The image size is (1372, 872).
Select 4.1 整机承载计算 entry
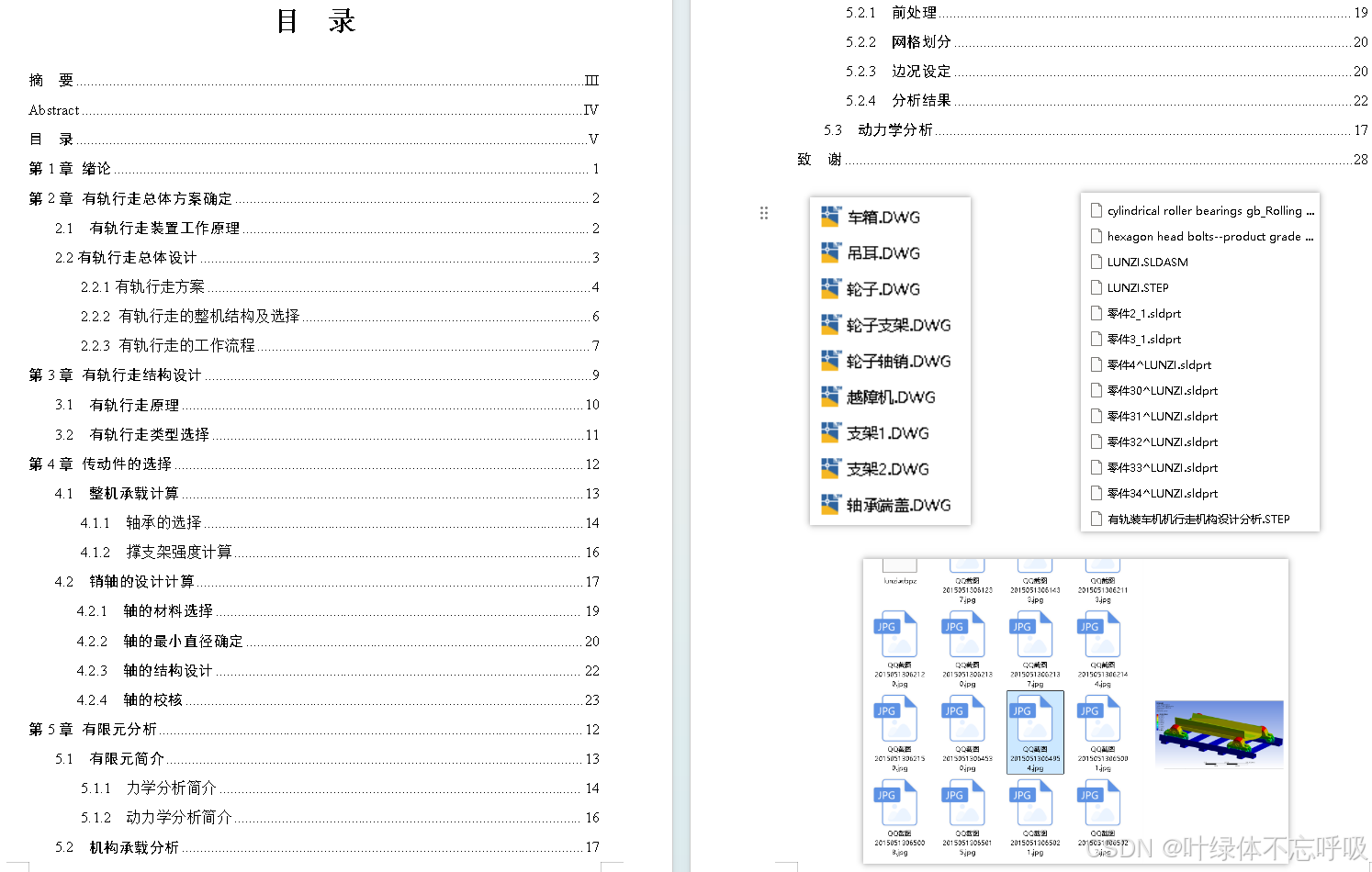[327, 493]
